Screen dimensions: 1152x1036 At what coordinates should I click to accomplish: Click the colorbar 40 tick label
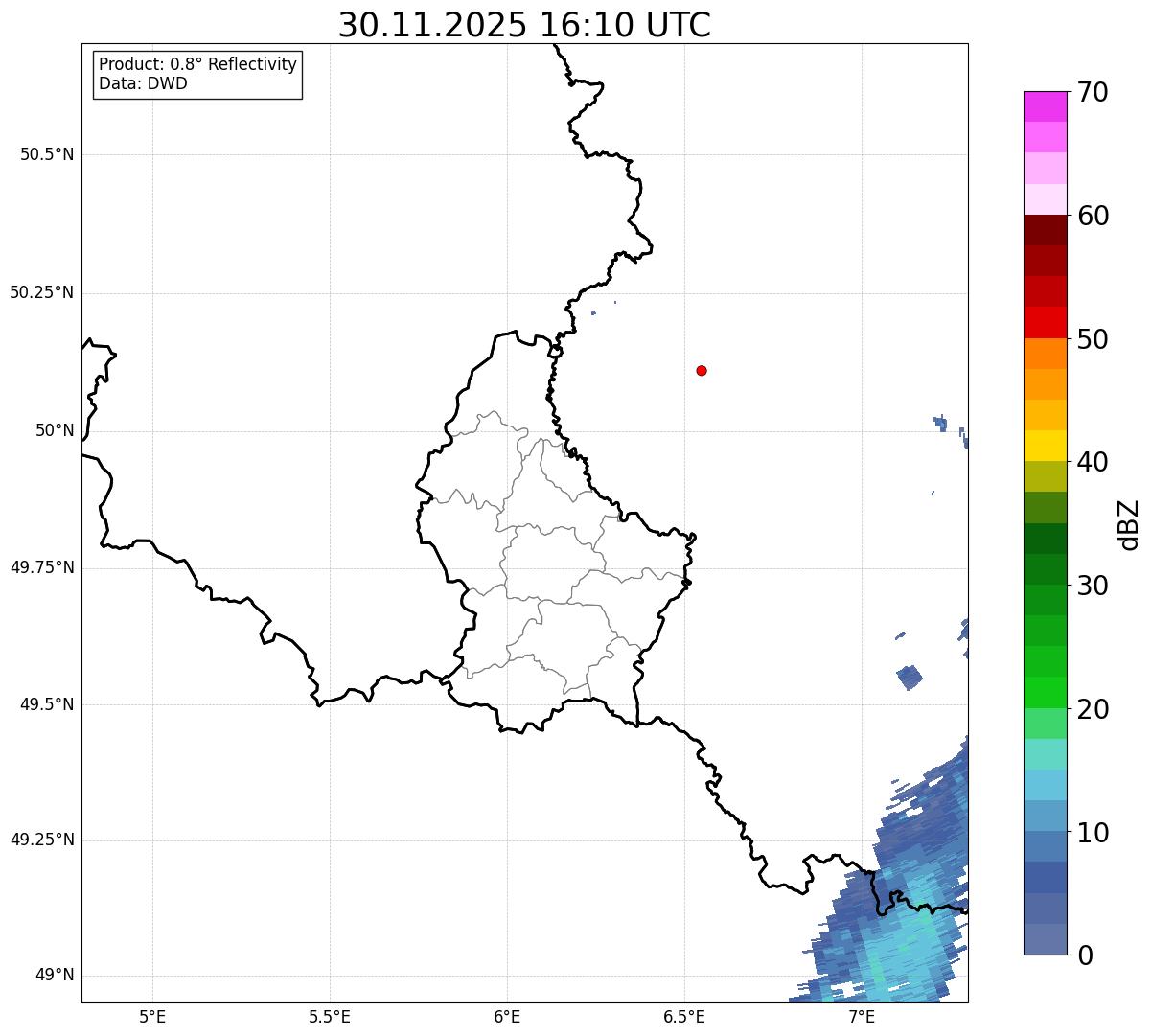coord(1092,462)
